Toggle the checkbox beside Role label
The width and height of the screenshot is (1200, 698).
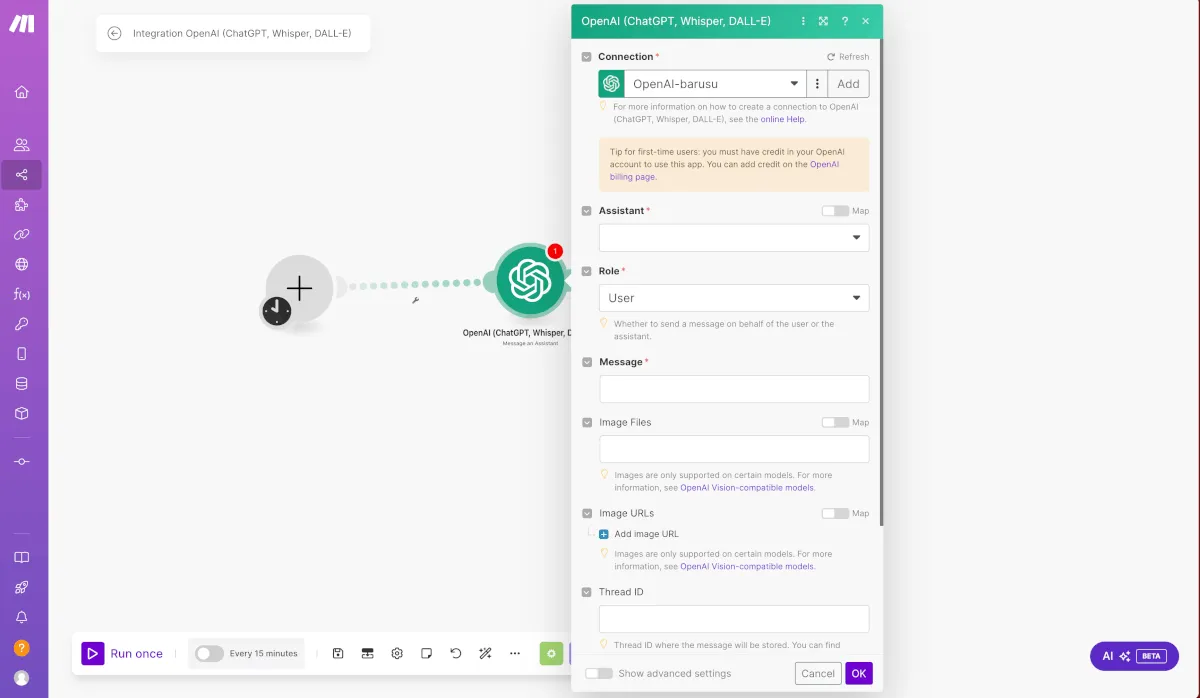(x=587, y=271)
